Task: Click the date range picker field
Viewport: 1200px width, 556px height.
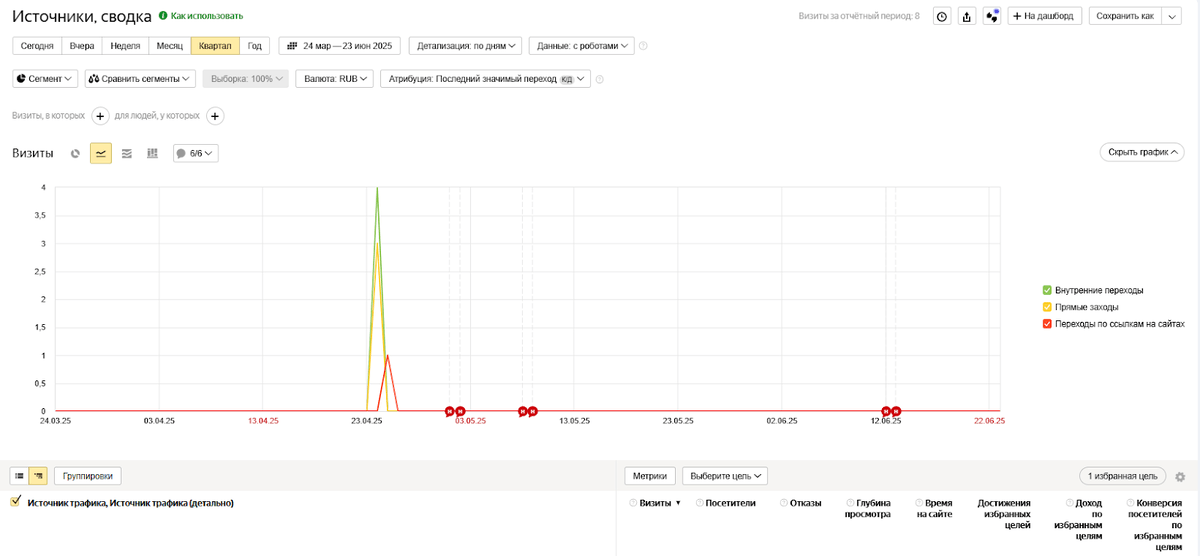Action: tap(340, 46)
